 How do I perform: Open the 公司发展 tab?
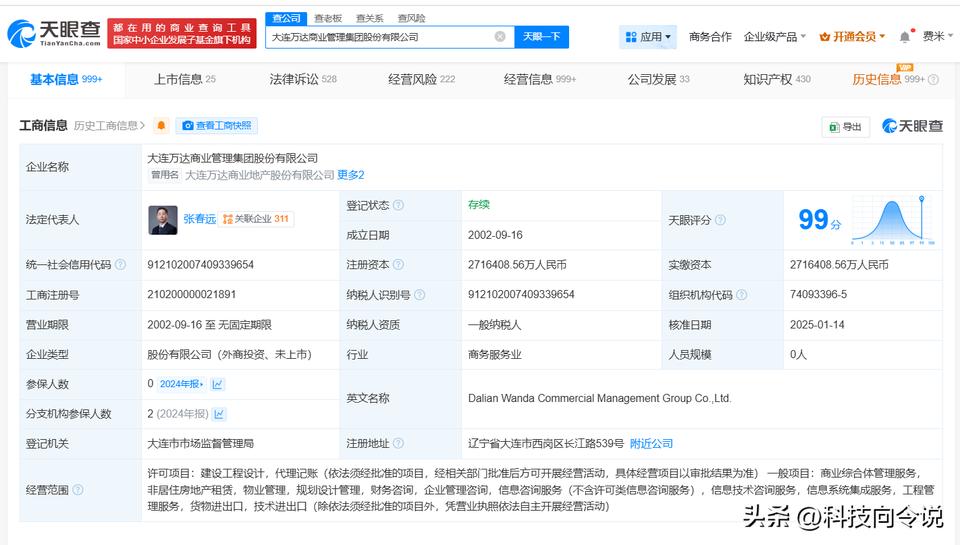(x=658, y=80)
